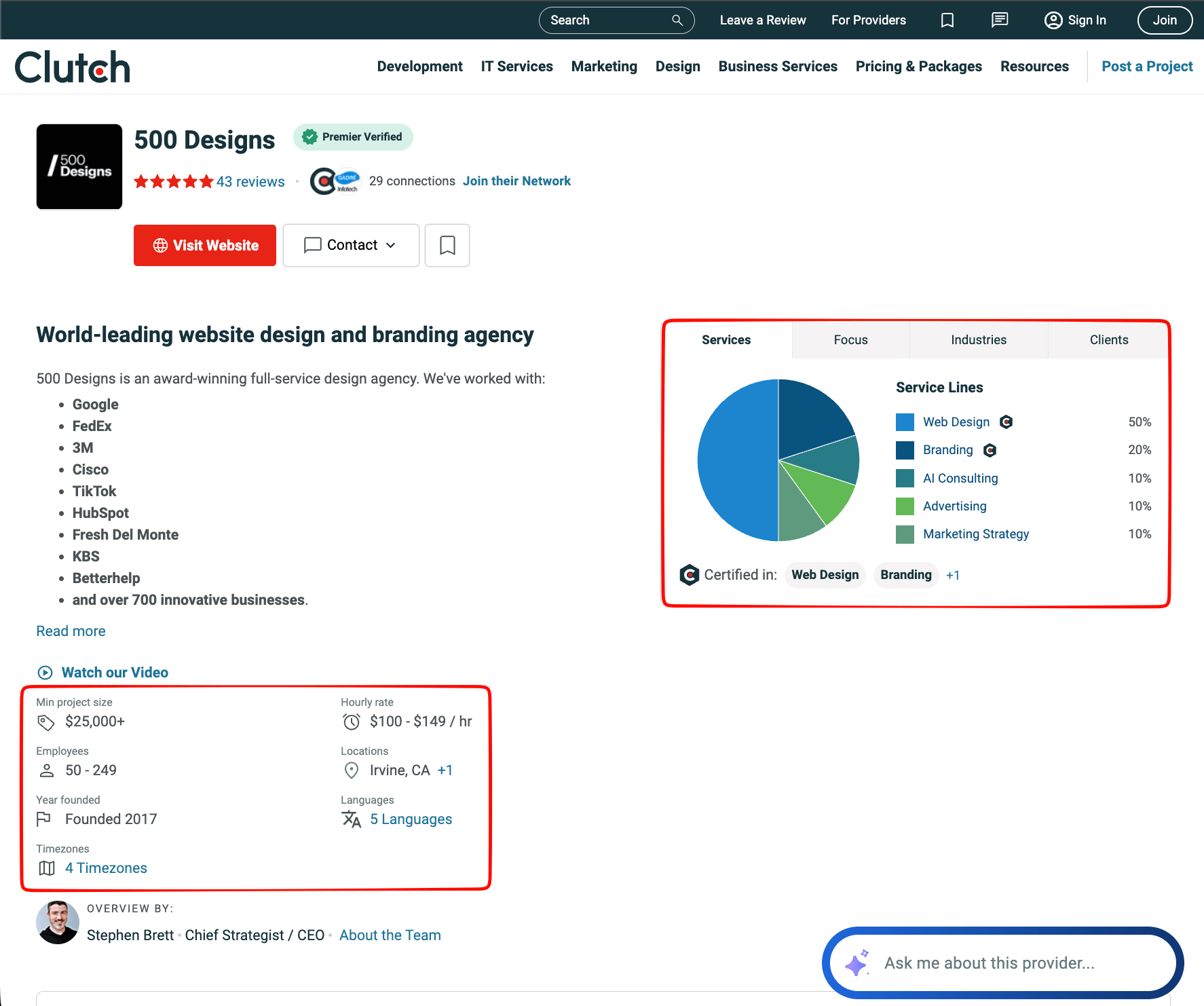
Task: Click the Visit Website button
Action: click(x=205, y=245)
